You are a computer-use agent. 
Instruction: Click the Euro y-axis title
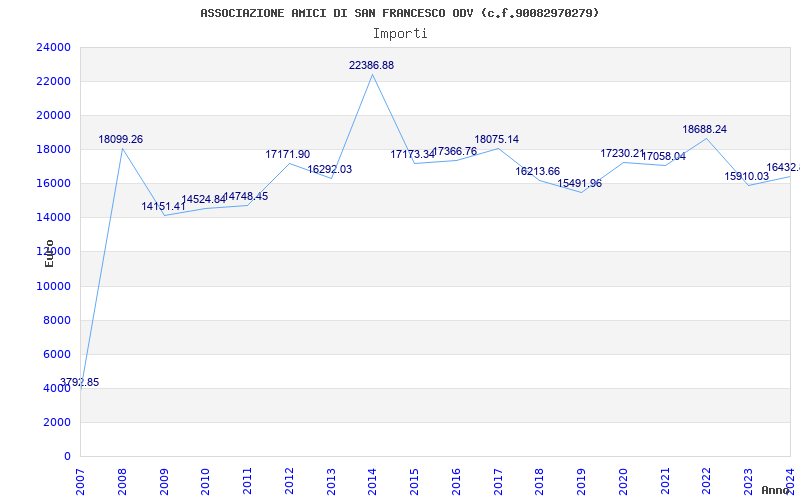(49, 253)
